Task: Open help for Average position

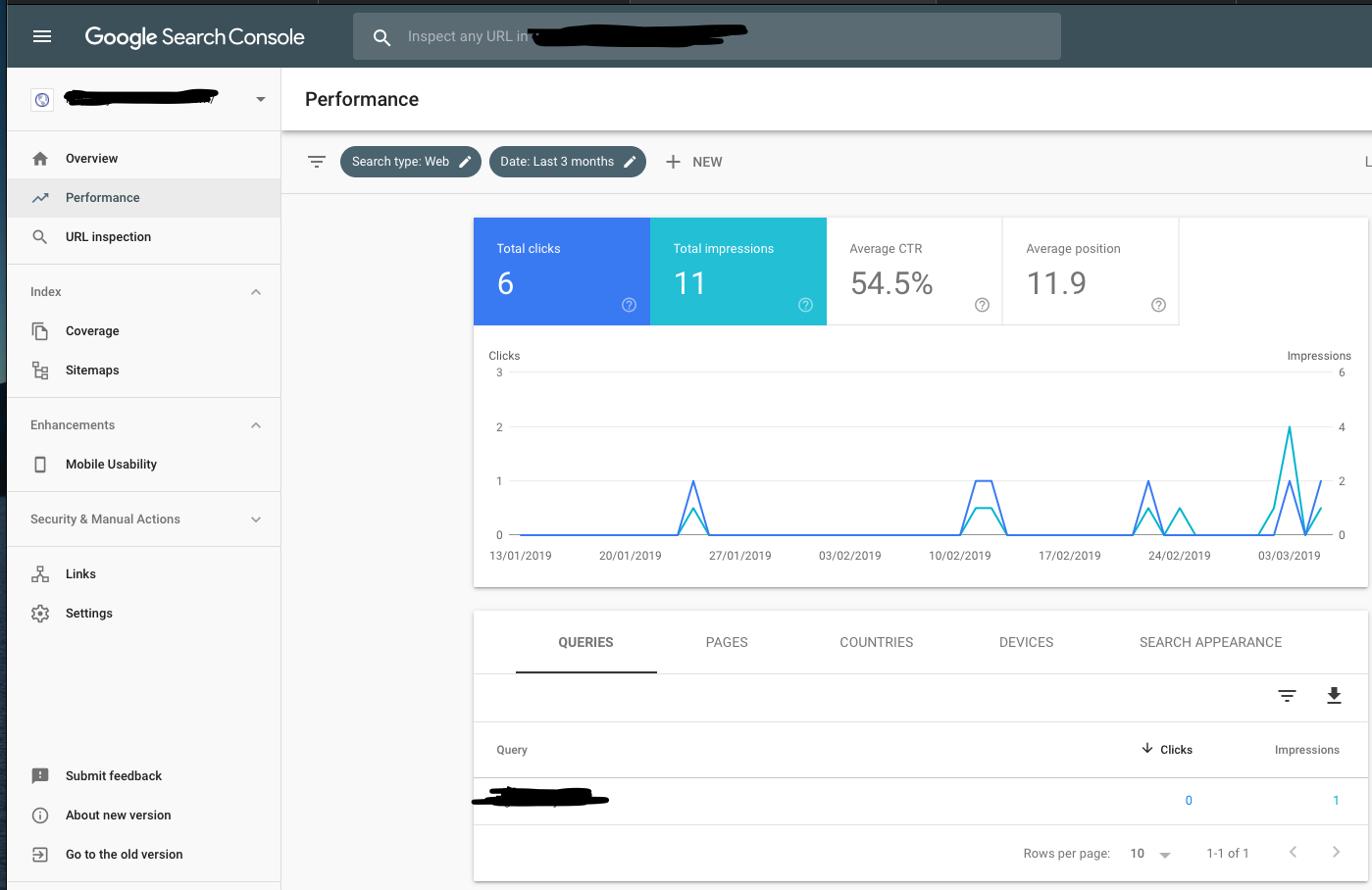Action: coord(1158,305)
